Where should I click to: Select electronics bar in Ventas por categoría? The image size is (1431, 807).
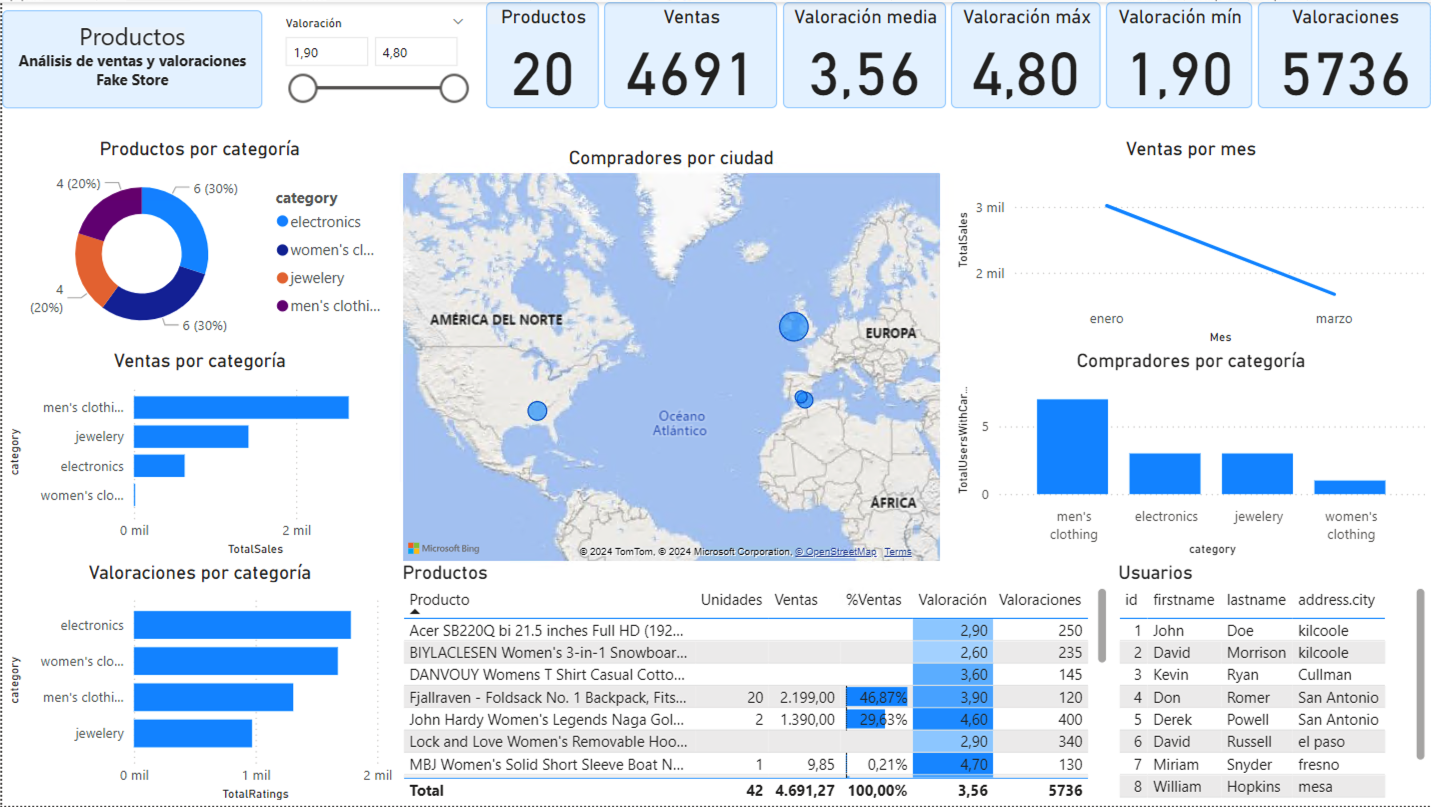pyautogui.click(x=159, y=466)
